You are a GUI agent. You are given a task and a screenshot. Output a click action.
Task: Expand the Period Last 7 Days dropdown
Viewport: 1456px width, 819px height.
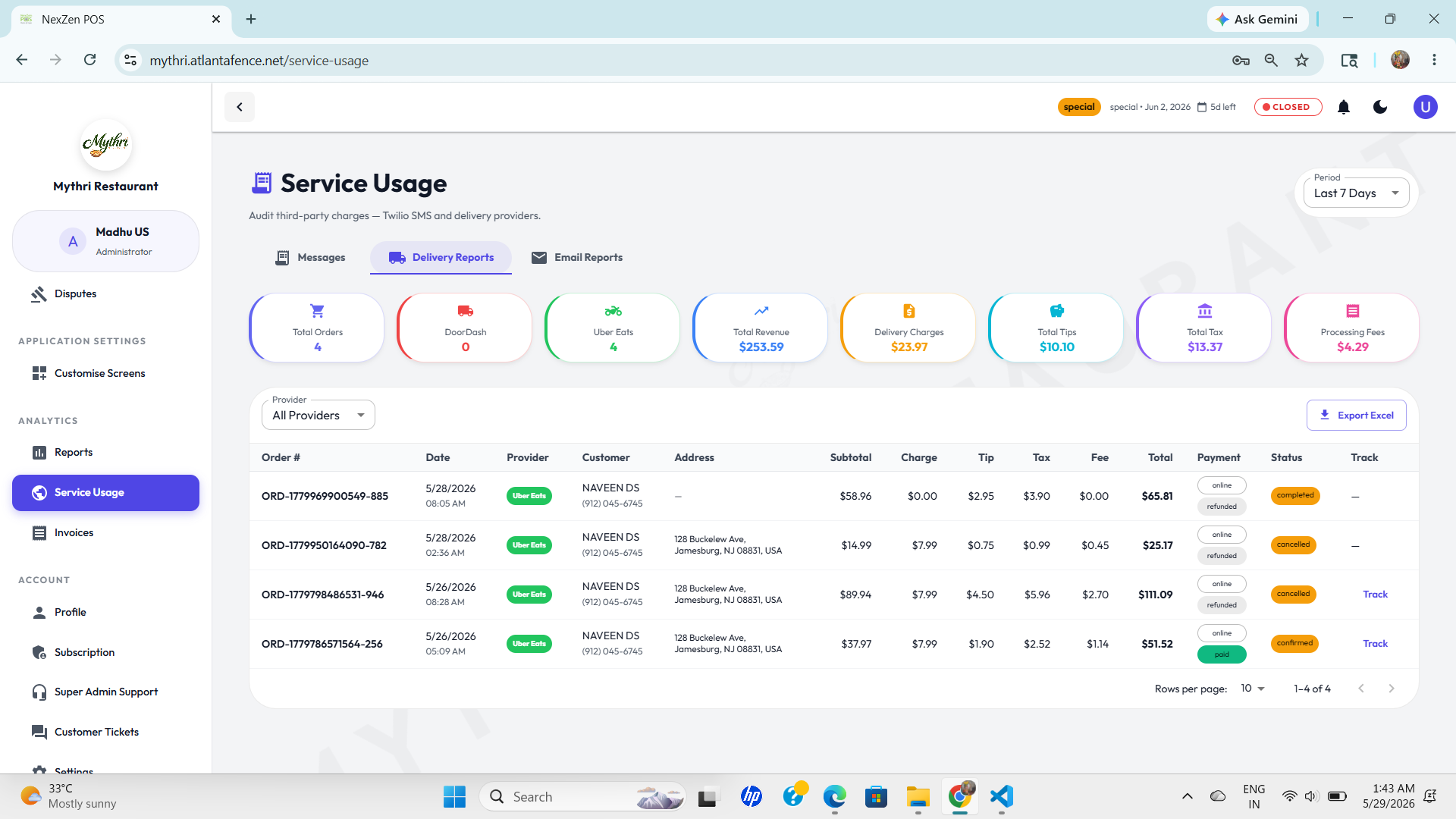[1356, 193]
